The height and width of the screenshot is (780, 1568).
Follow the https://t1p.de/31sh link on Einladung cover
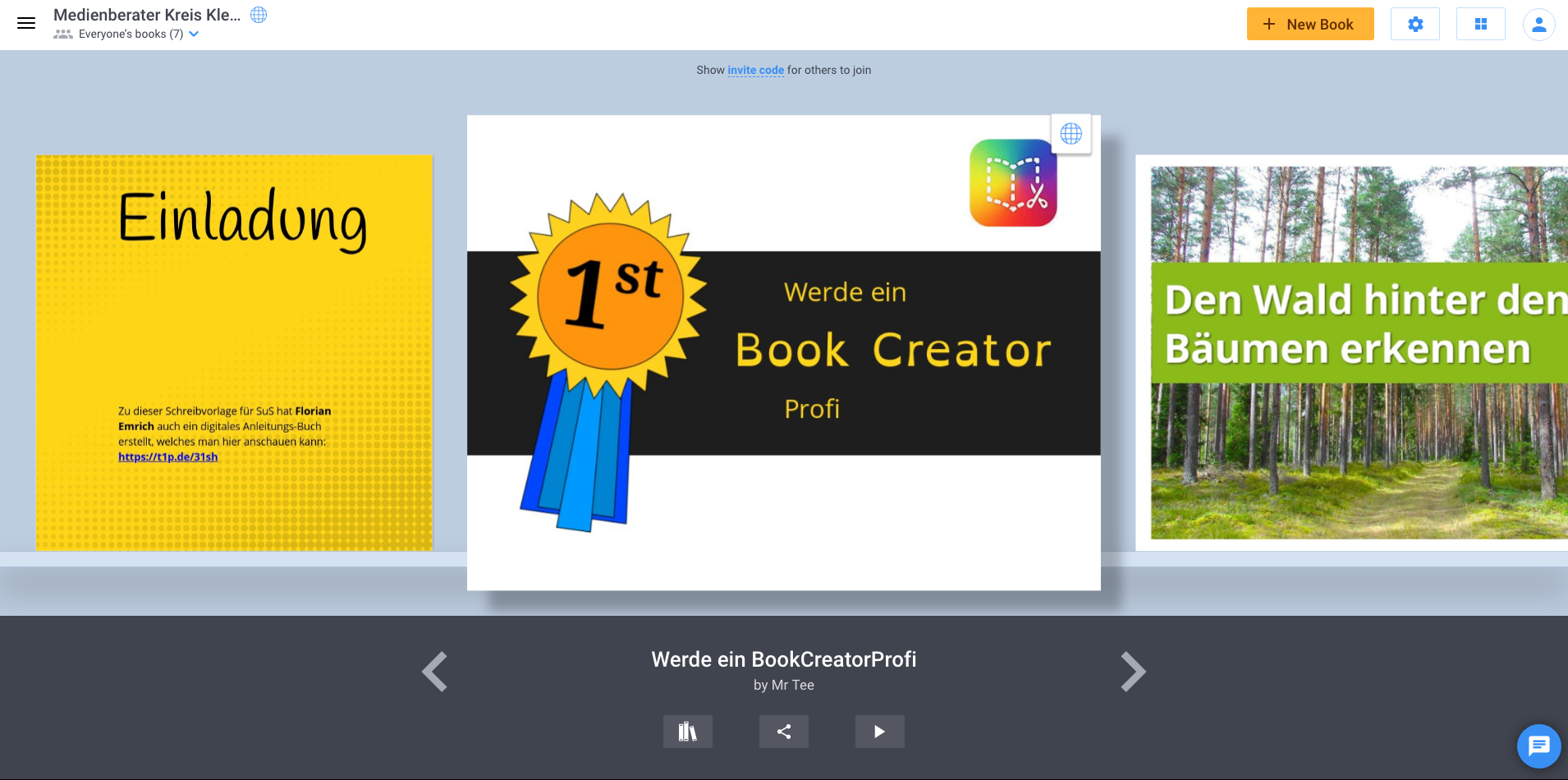click(x=167, y=457)
